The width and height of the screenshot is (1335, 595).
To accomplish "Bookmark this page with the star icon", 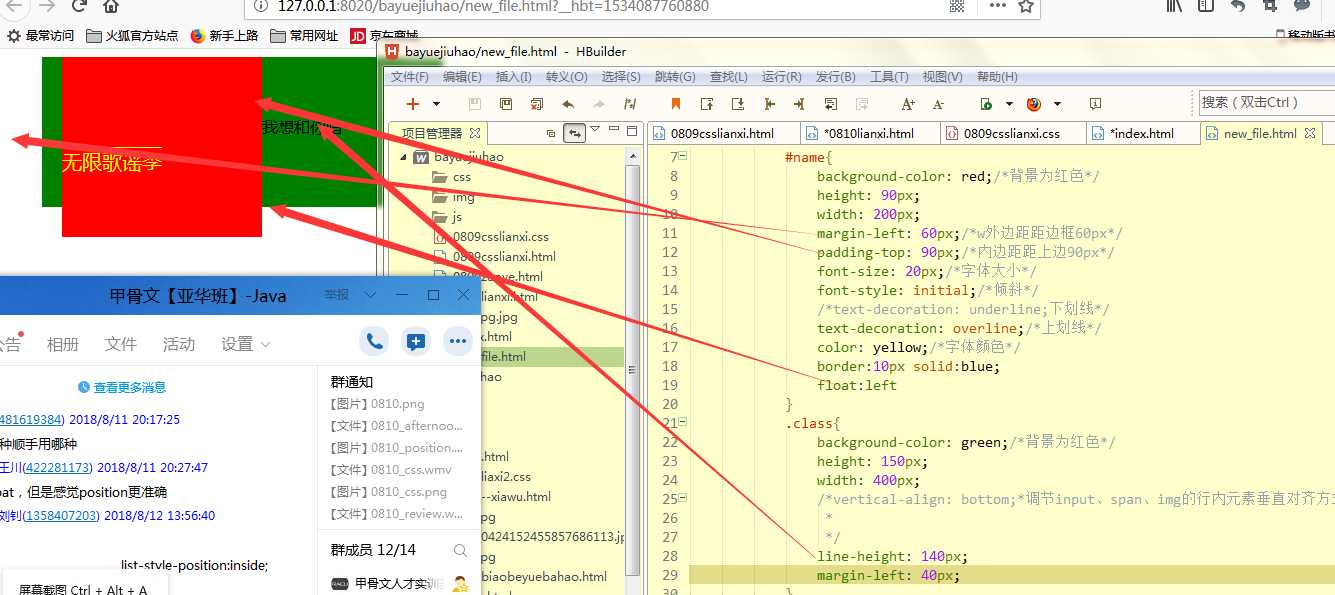I will (x=1025, y=6).
